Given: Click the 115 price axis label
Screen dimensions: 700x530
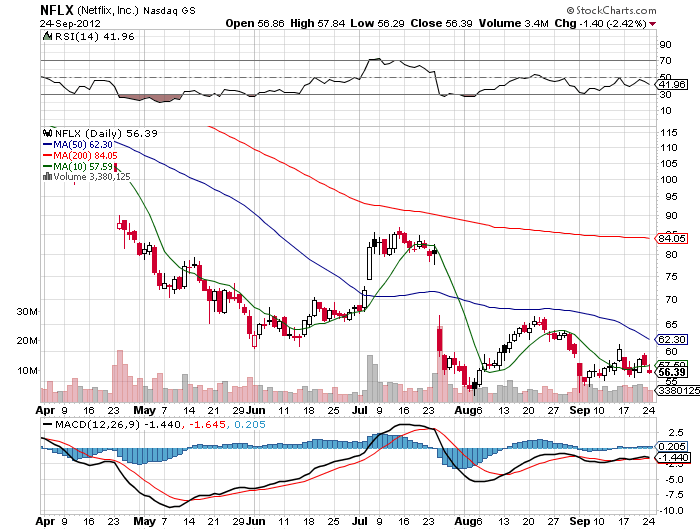Looking at the screenshot, I should [669, 133].
